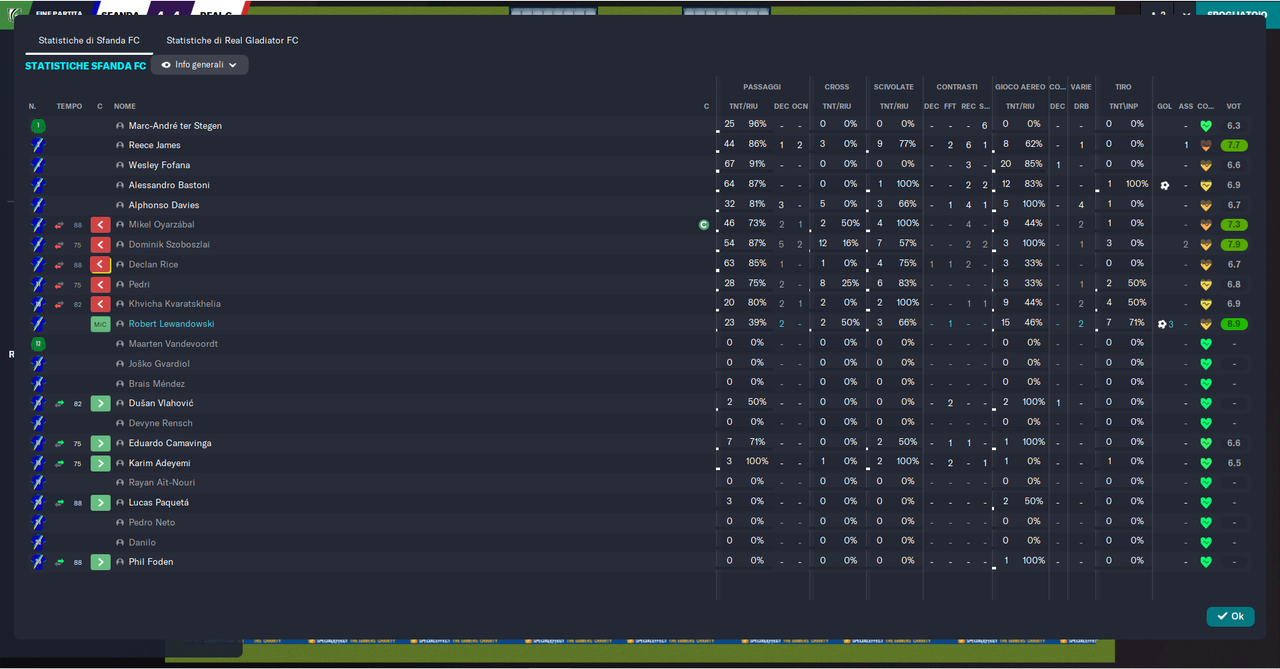Click the 8.9 rating badge for Lewandowski
Image resolution: width=1280 pixels, height=669 pixels.
(1234, 324)
